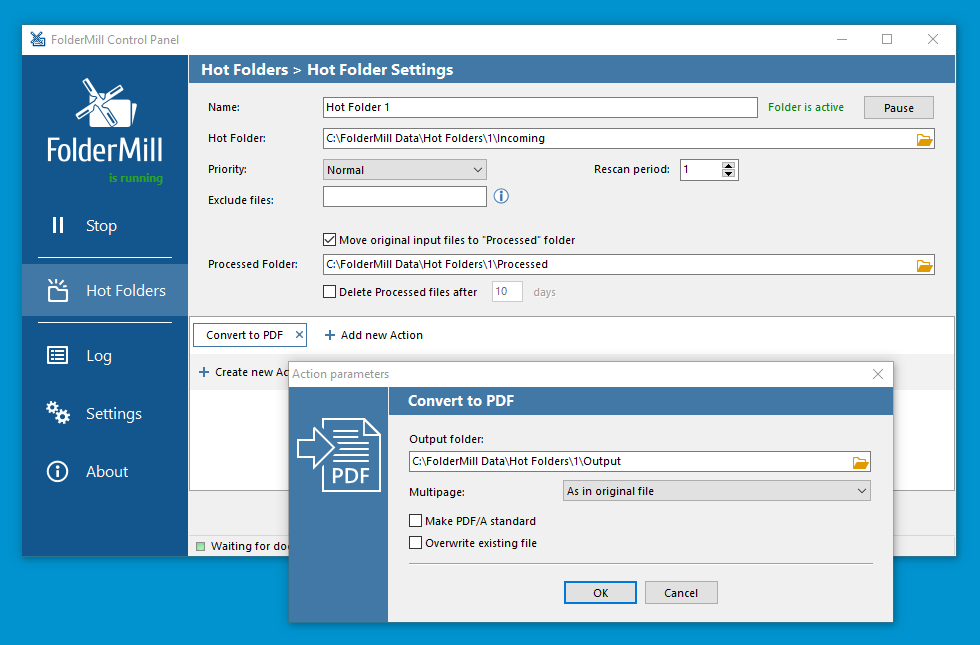Enable Overwrite existing file
The height and width of the screenshot is (645, 980).
pyautogui.click(x=416, y=541)
